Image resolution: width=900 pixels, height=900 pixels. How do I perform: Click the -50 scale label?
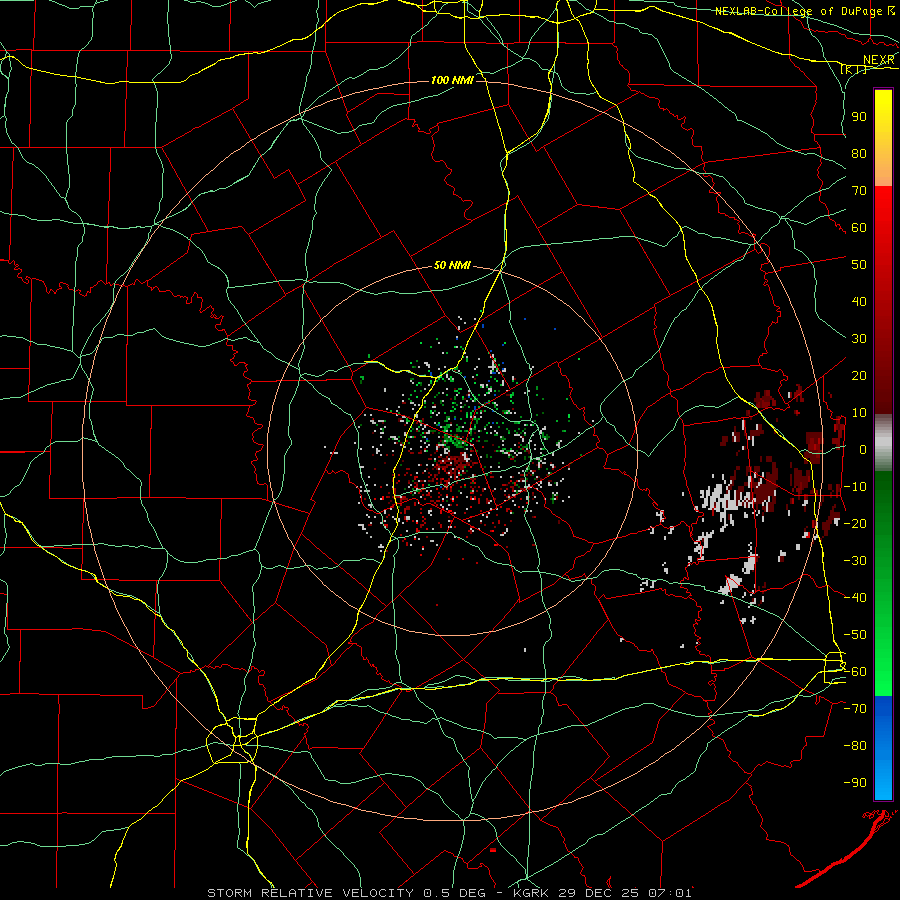coord(855,635)
